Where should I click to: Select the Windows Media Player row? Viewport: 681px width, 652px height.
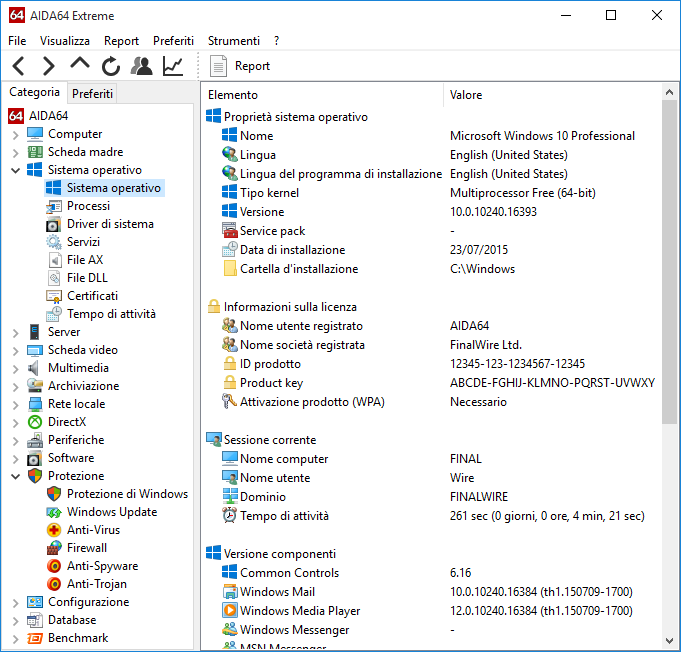click(432, 611)
